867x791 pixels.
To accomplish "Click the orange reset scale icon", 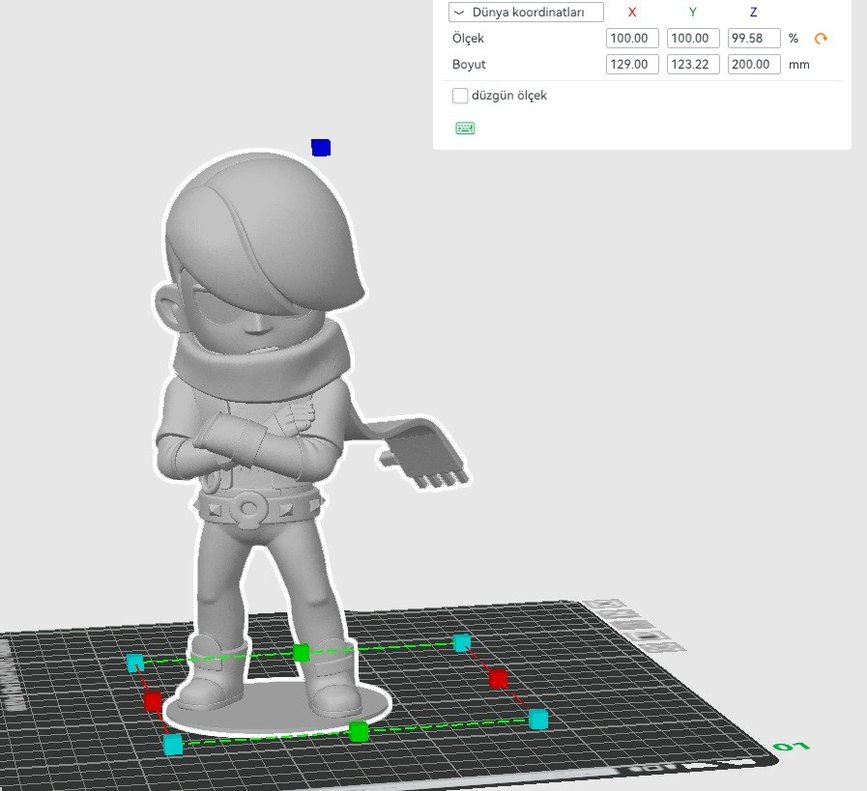I will pyautogui.click(x=821, y=38).
